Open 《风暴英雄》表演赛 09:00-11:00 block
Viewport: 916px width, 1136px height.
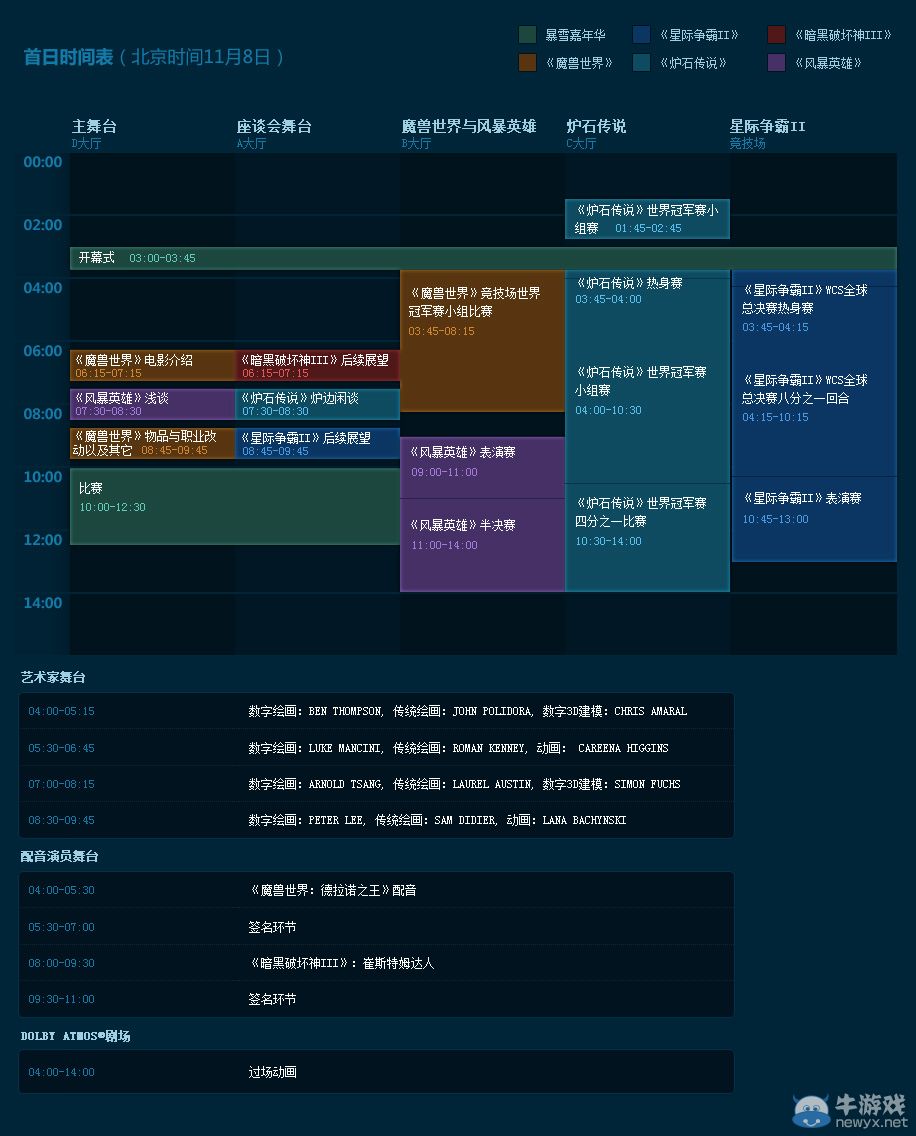coord(483,468)
